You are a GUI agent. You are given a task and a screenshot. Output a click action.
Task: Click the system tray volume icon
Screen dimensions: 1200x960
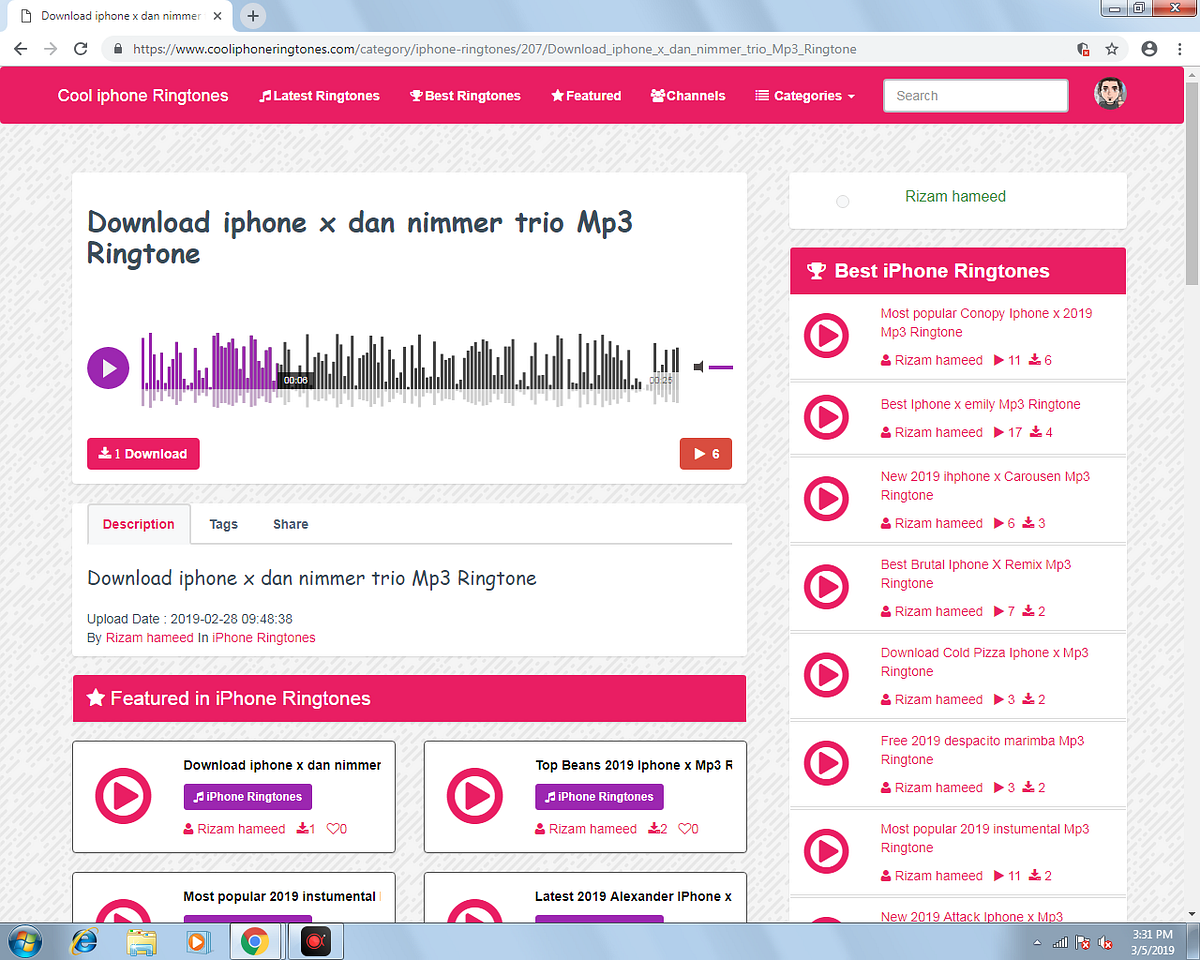tap(1106, 942)
